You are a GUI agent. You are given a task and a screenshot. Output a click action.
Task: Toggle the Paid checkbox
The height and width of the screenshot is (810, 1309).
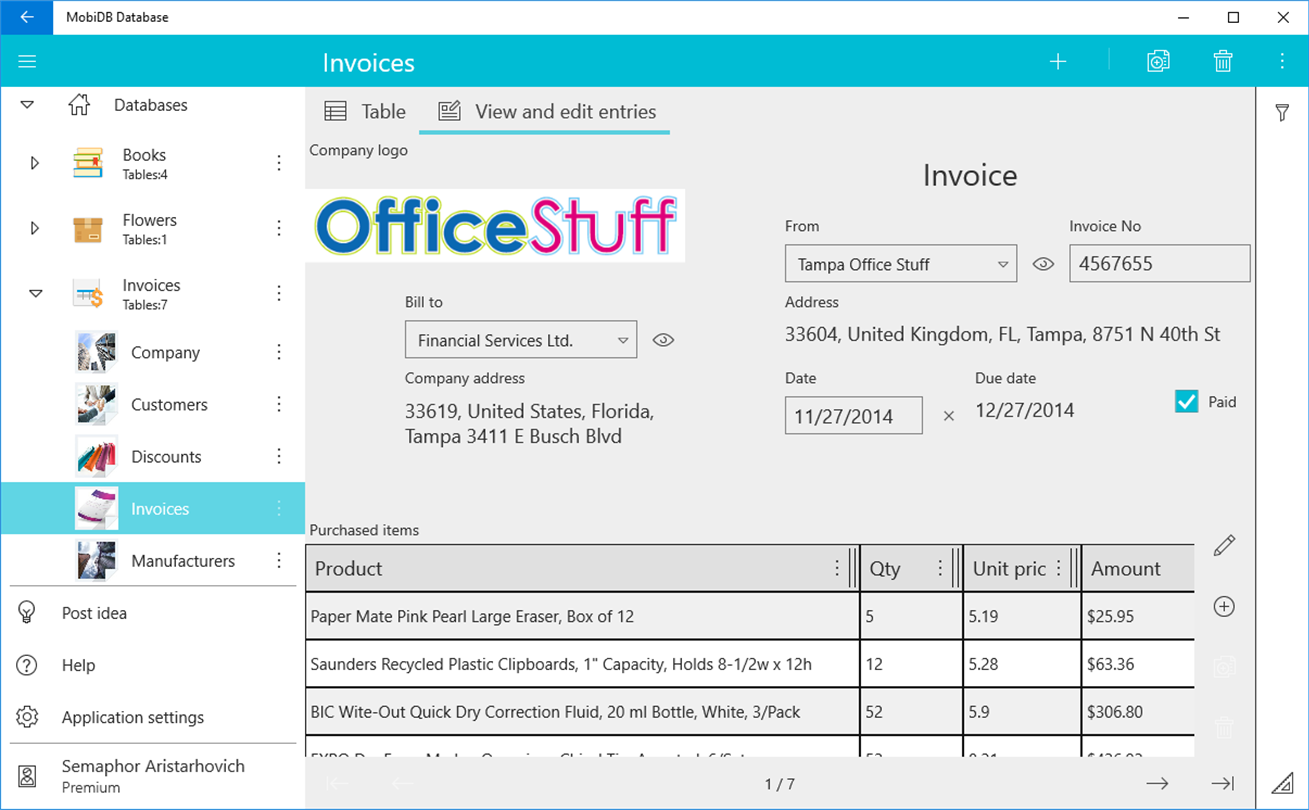pos(1187,402)
